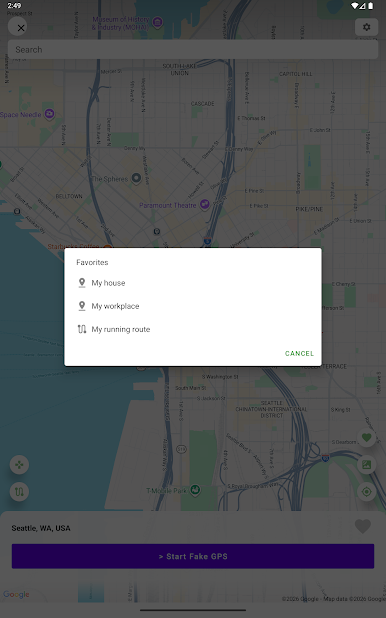This screenshot has width=386, height=618.
Task: Focus the Search field
Action: [x=193, y=50]
